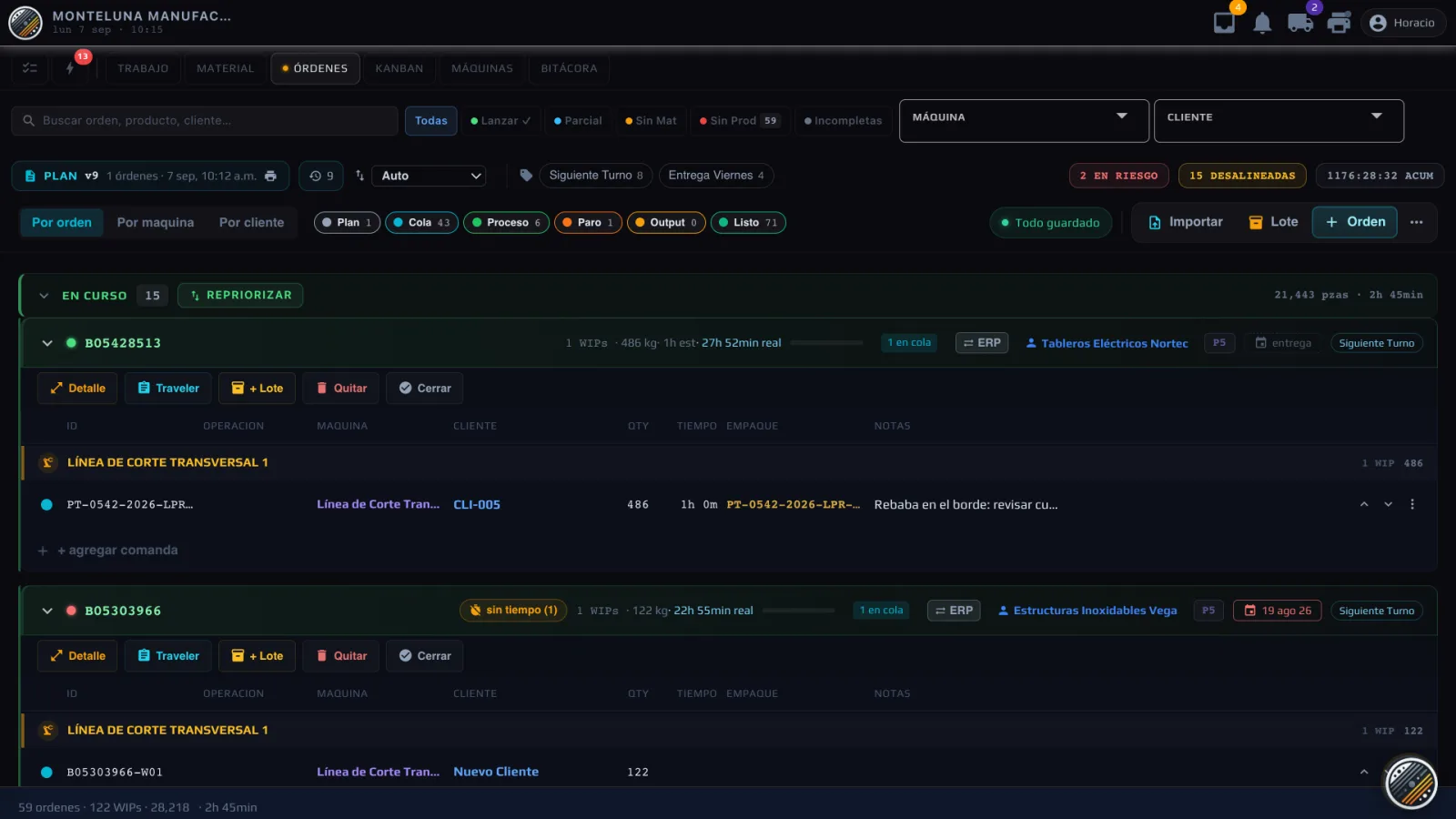
Task: Collapse the EN CURSO section
Action: click(44, 296)
